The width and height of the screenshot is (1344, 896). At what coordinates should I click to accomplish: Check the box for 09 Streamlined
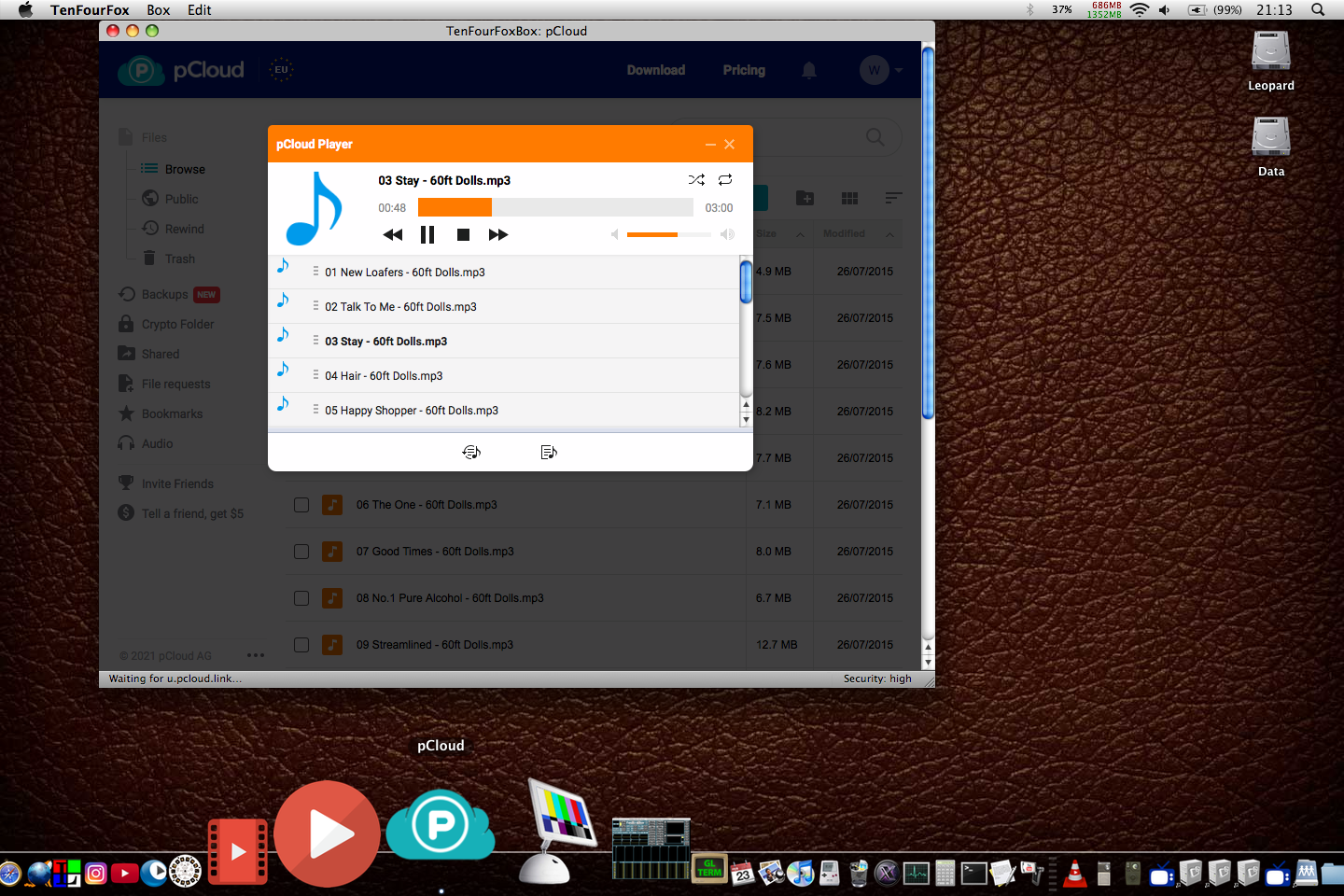point(301,645)
